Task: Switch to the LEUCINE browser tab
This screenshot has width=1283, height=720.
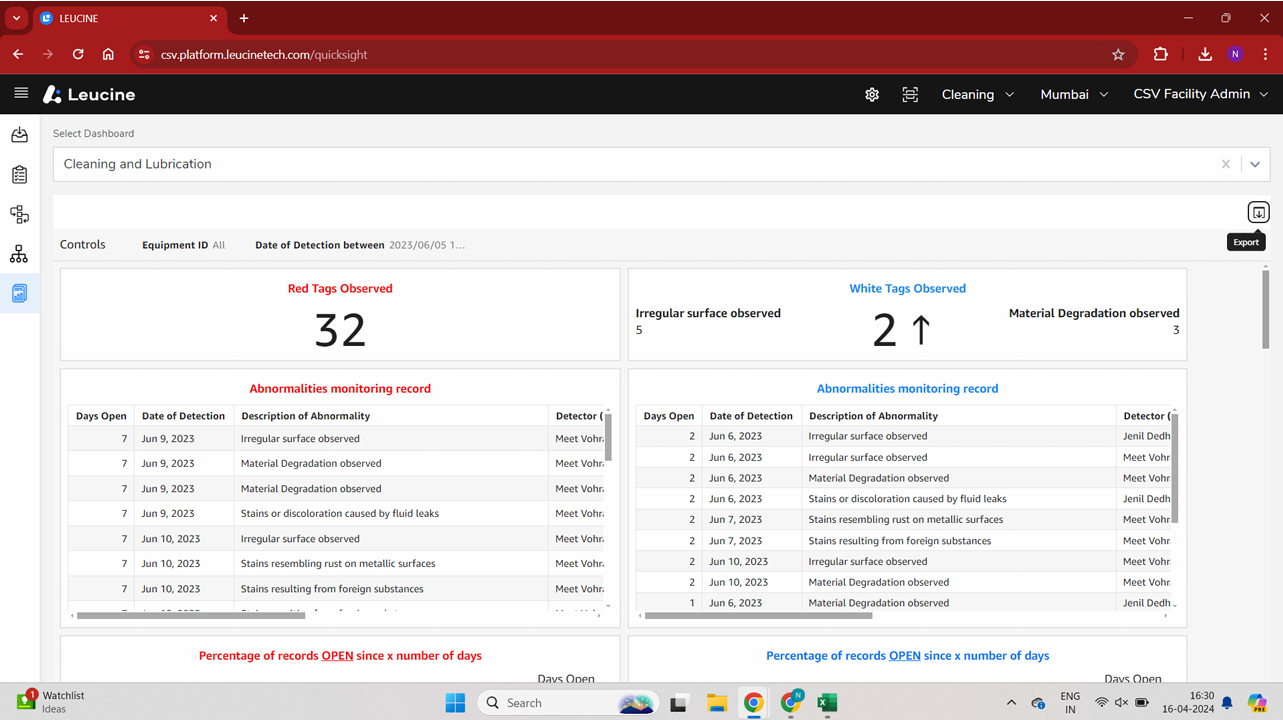Action: [x=128, y=18]
